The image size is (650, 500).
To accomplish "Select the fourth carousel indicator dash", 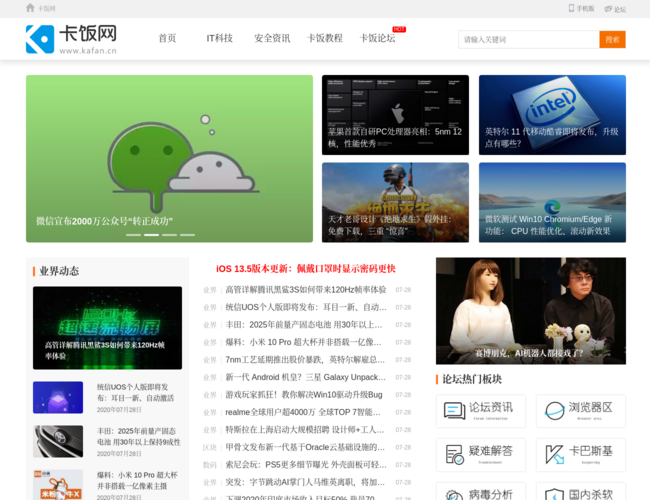I will click(187, 235).
